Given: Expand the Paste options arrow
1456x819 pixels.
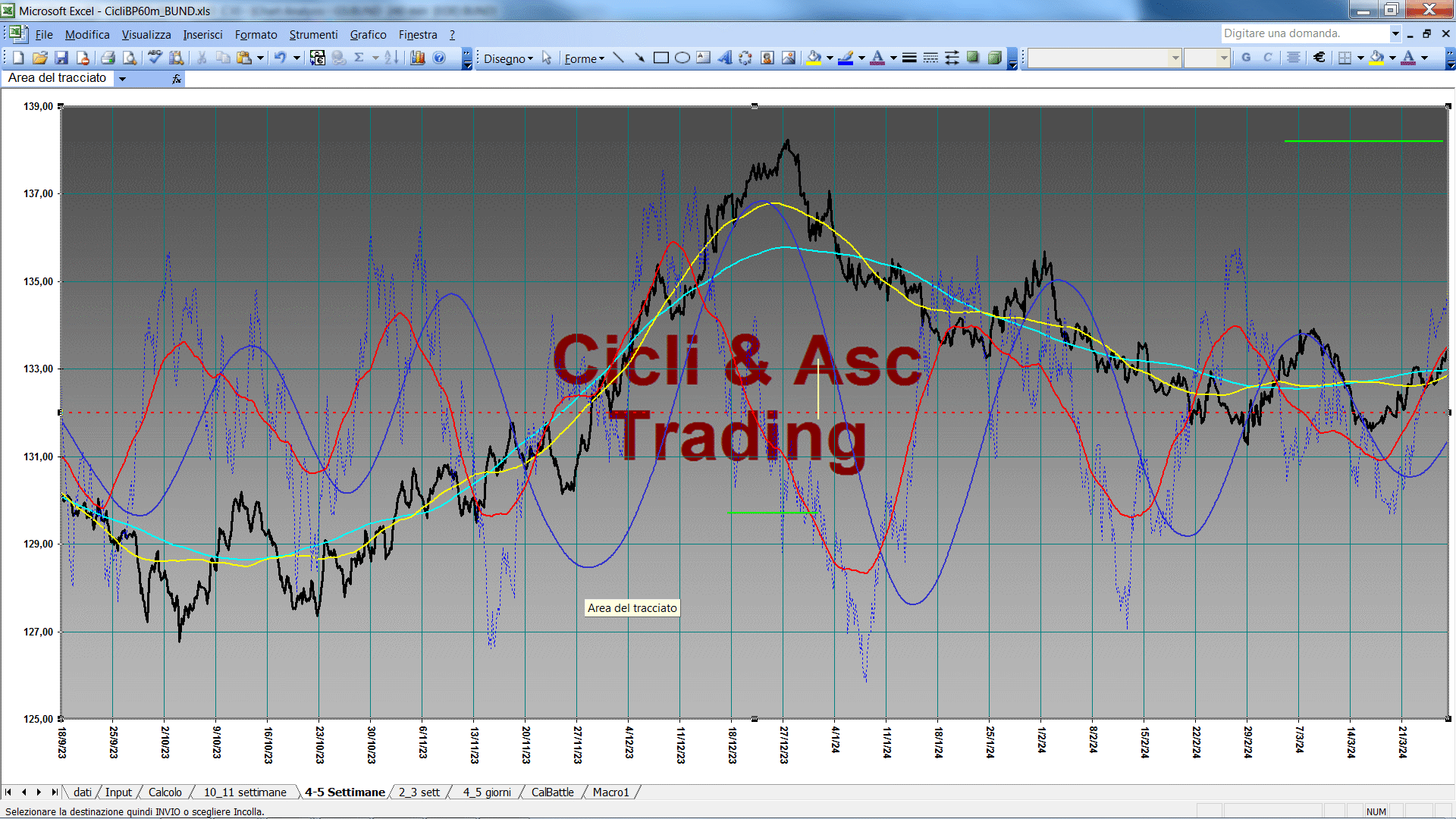Looking at the screenshot, I should (x=260, y=58).
